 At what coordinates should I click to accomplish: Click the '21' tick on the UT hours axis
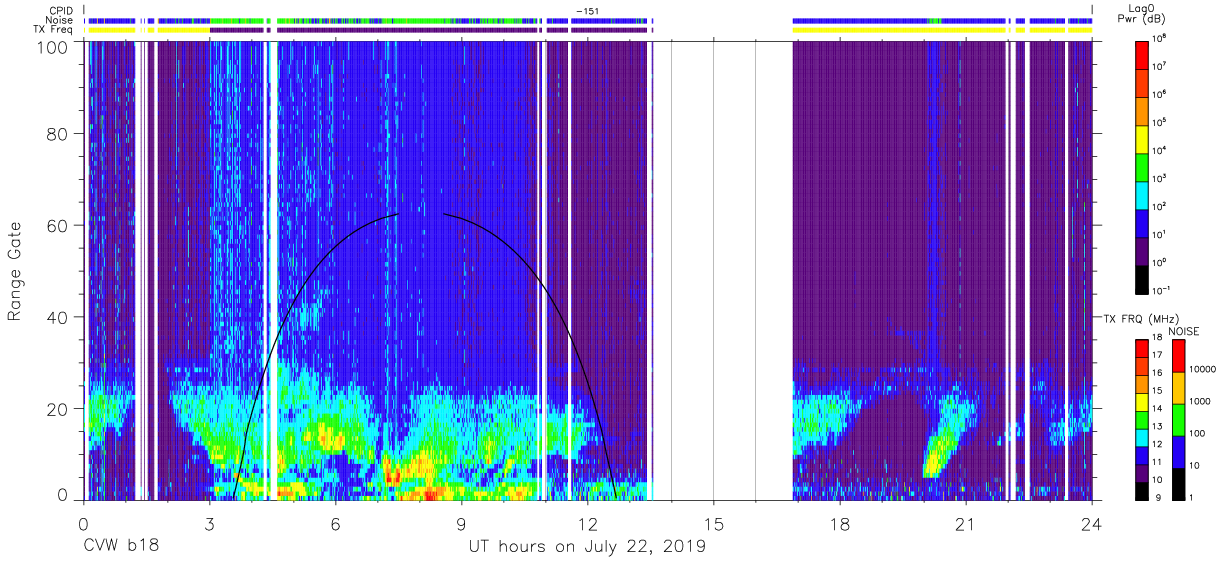pyautogui.click(x=965, y=523)
